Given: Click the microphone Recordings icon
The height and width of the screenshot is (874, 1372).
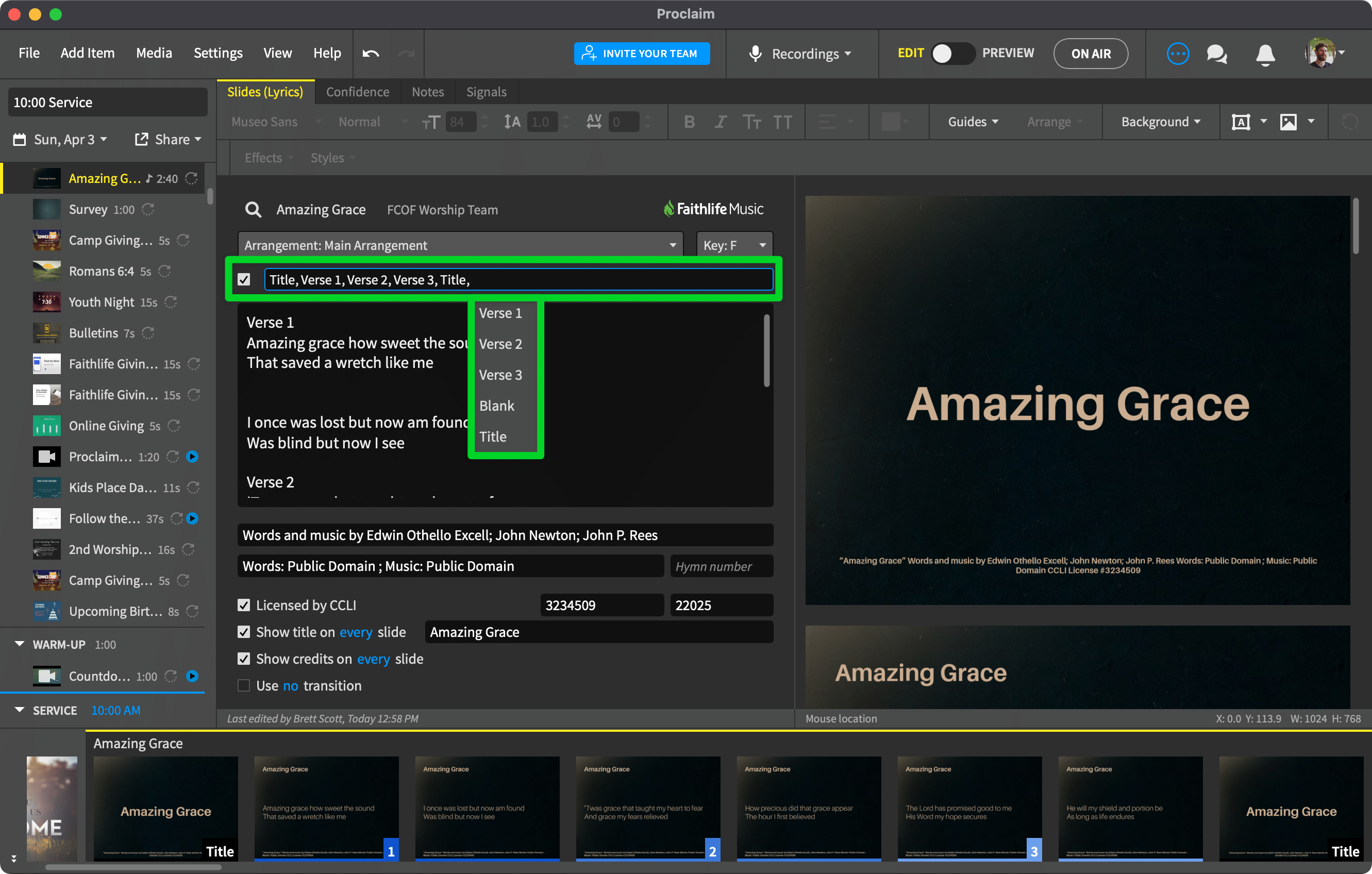Looking at the screenshot, I should 755,54.
